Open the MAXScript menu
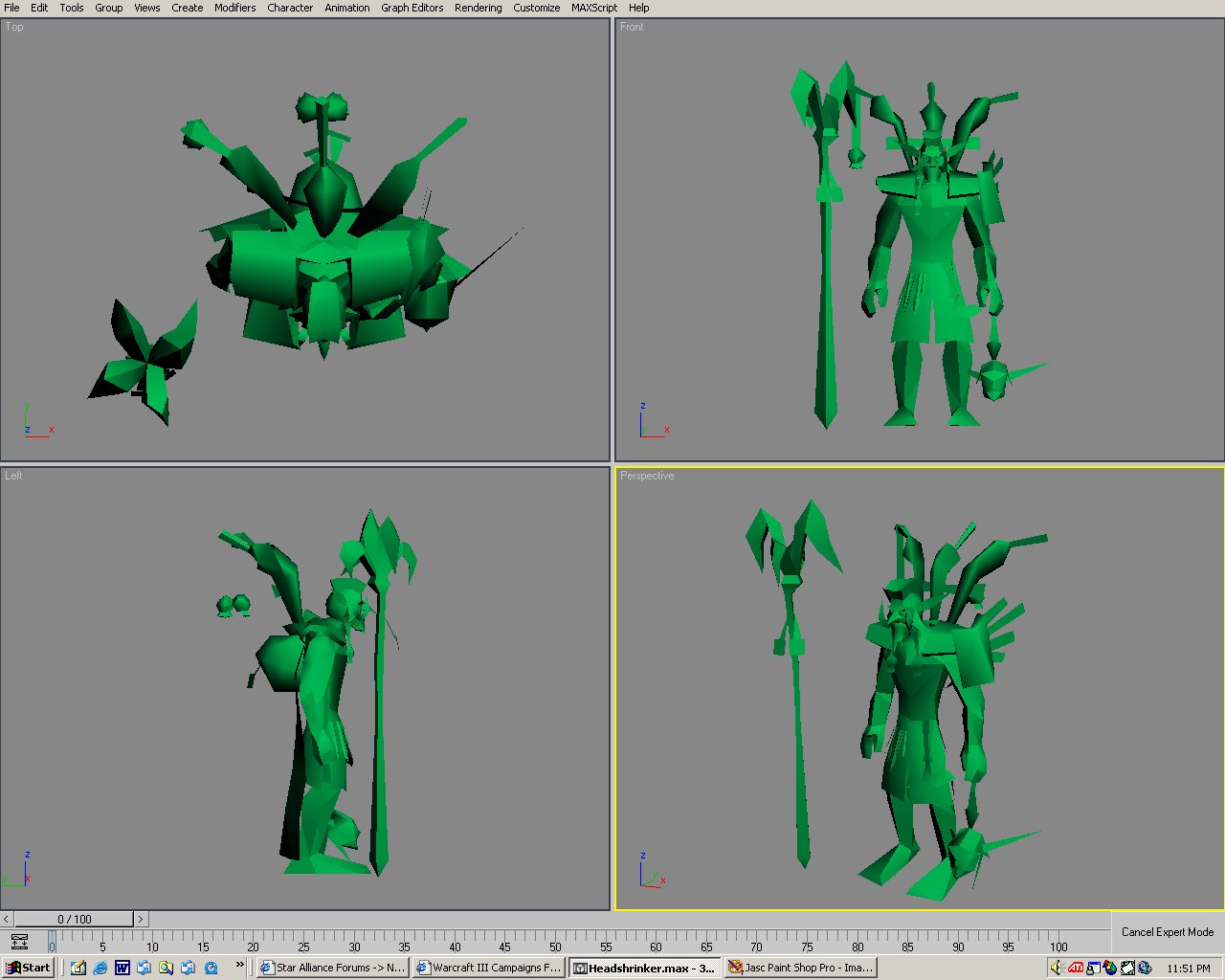The image size is (1225, 980). 594,8
